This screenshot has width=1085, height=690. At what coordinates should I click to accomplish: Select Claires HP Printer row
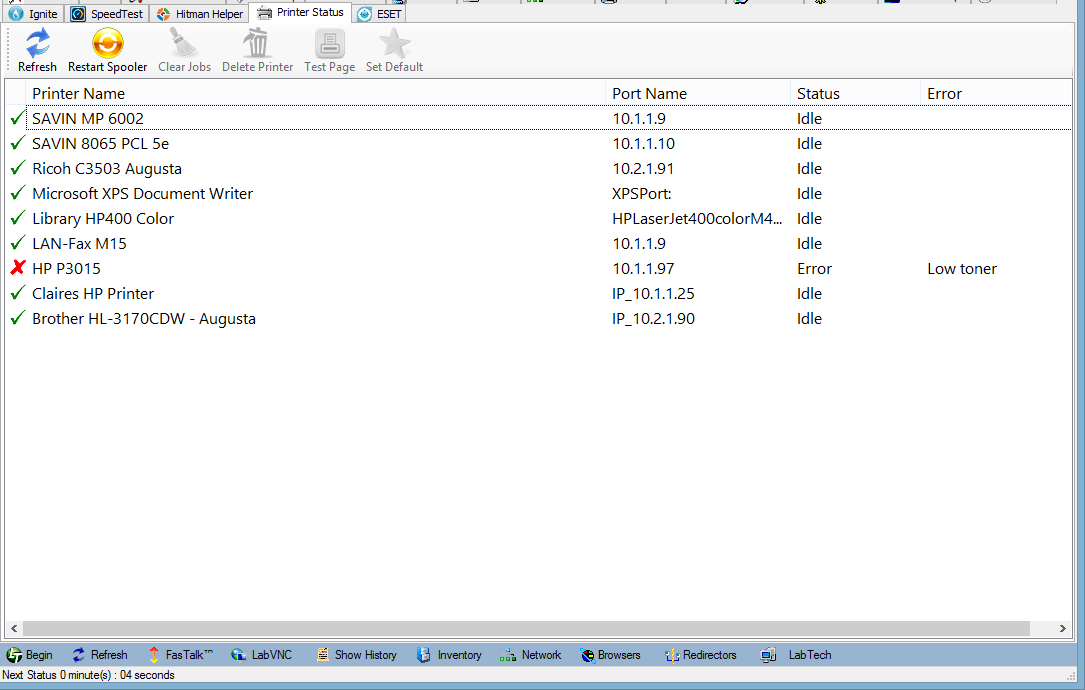pyautogui.click(x=538, y=293)
